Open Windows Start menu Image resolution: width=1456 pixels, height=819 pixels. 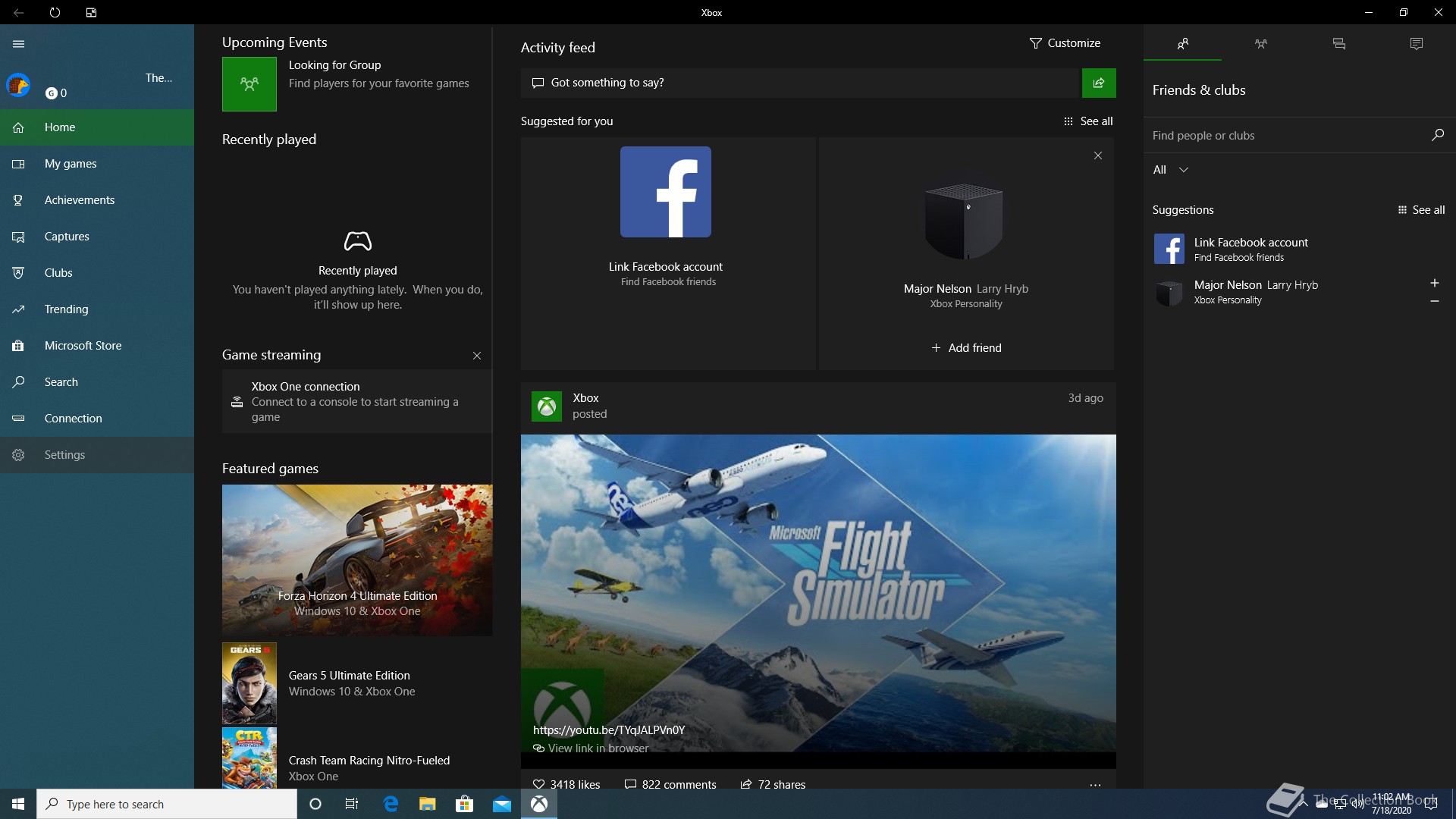18,804
